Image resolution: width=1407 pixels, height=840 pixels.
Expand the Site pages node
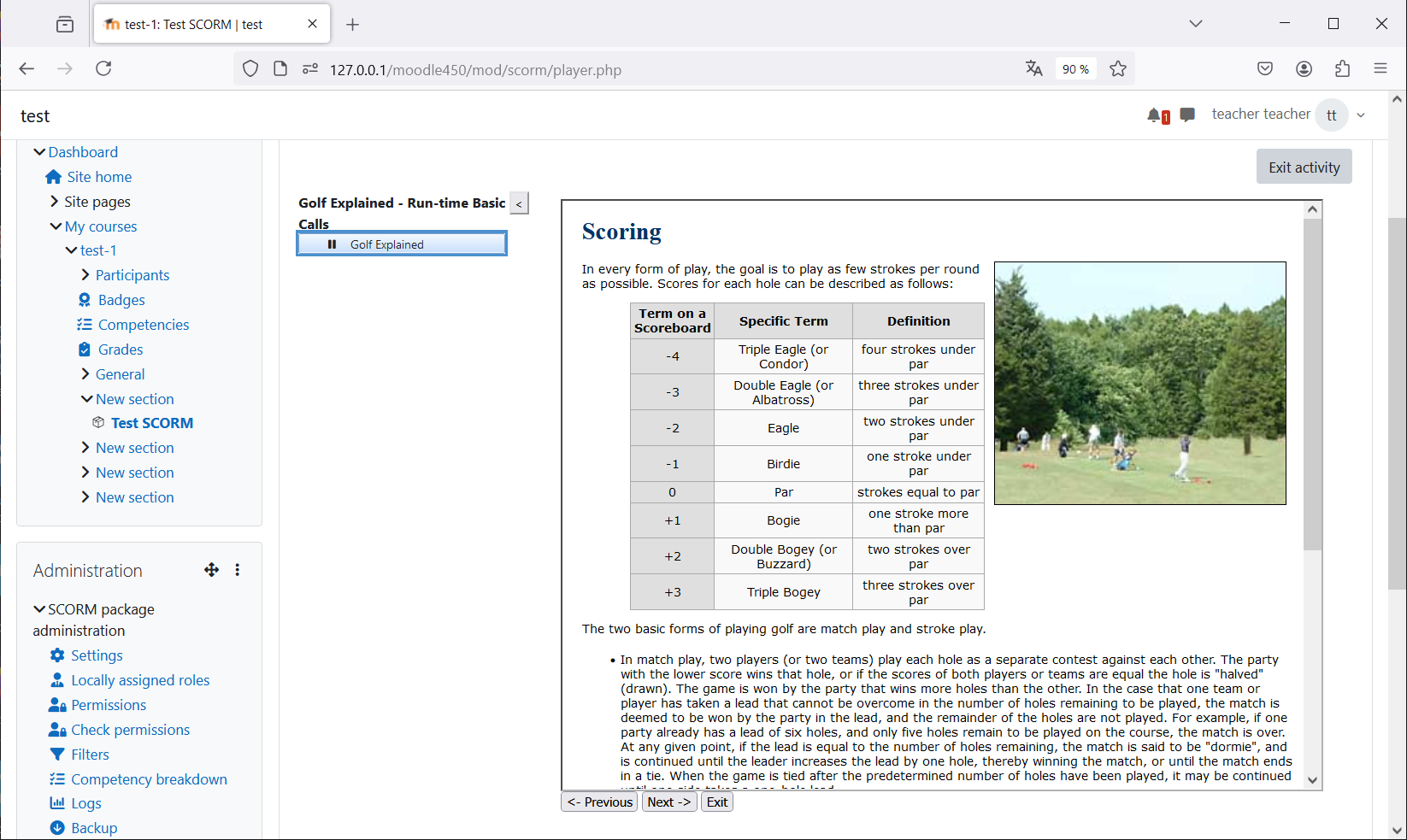(x=55, y=202)
